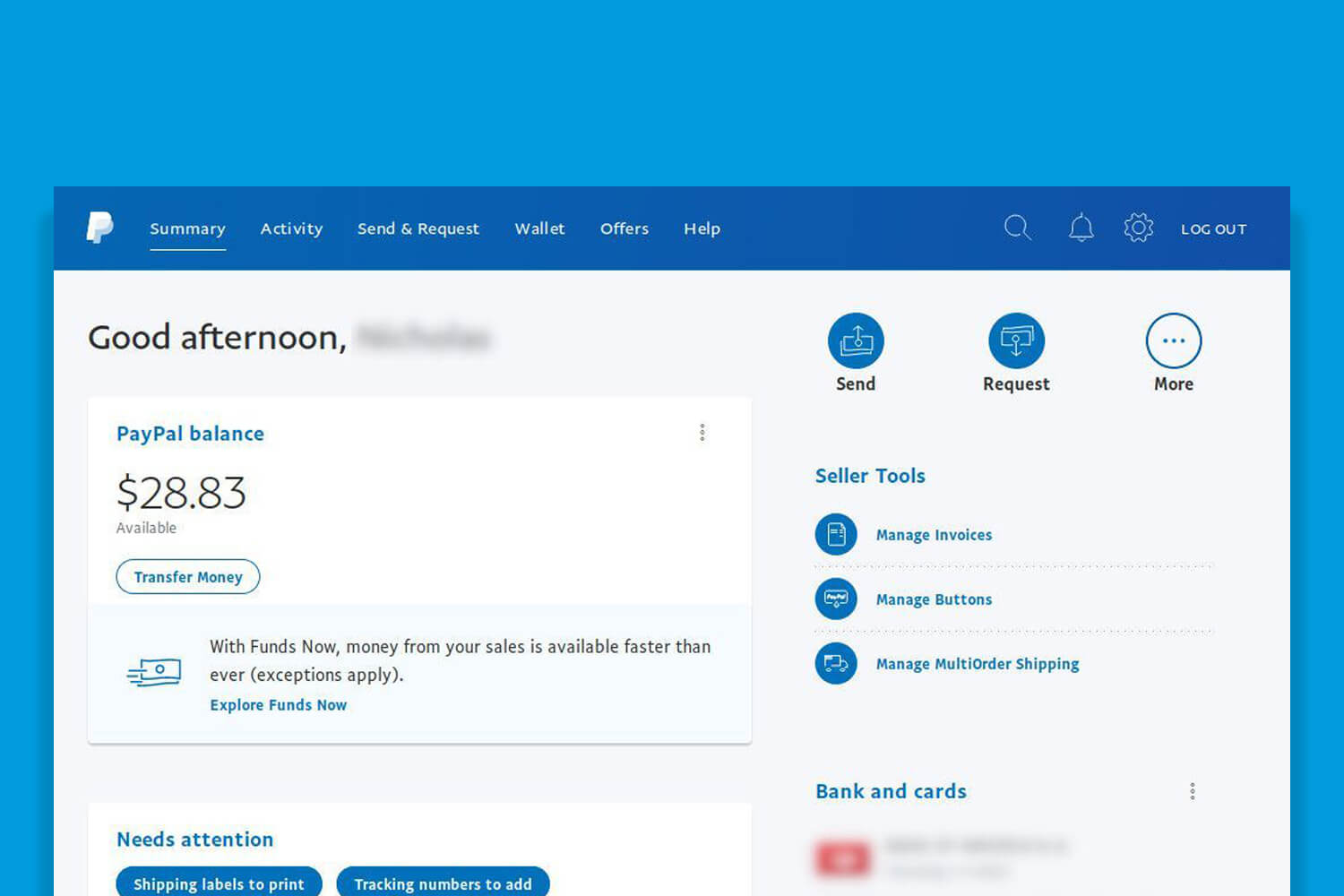
Task: Click the Funds Now cash icon
Action: (x=154, y=672)
